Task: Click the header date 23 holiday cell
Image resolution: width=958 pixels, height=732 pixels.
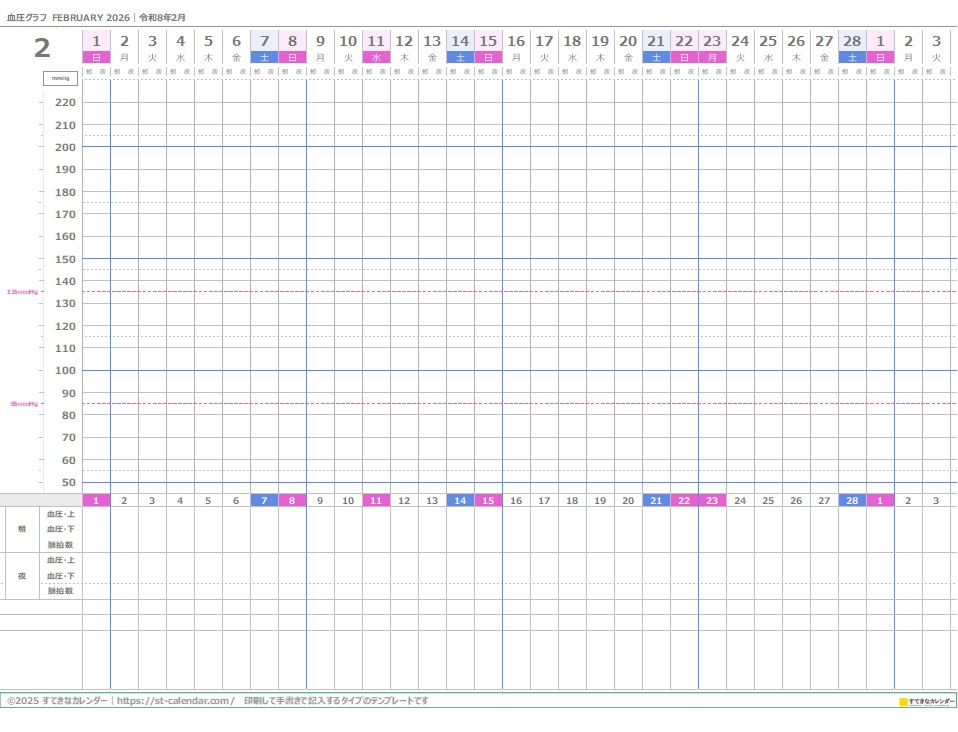Action: (x=712, y=41)
